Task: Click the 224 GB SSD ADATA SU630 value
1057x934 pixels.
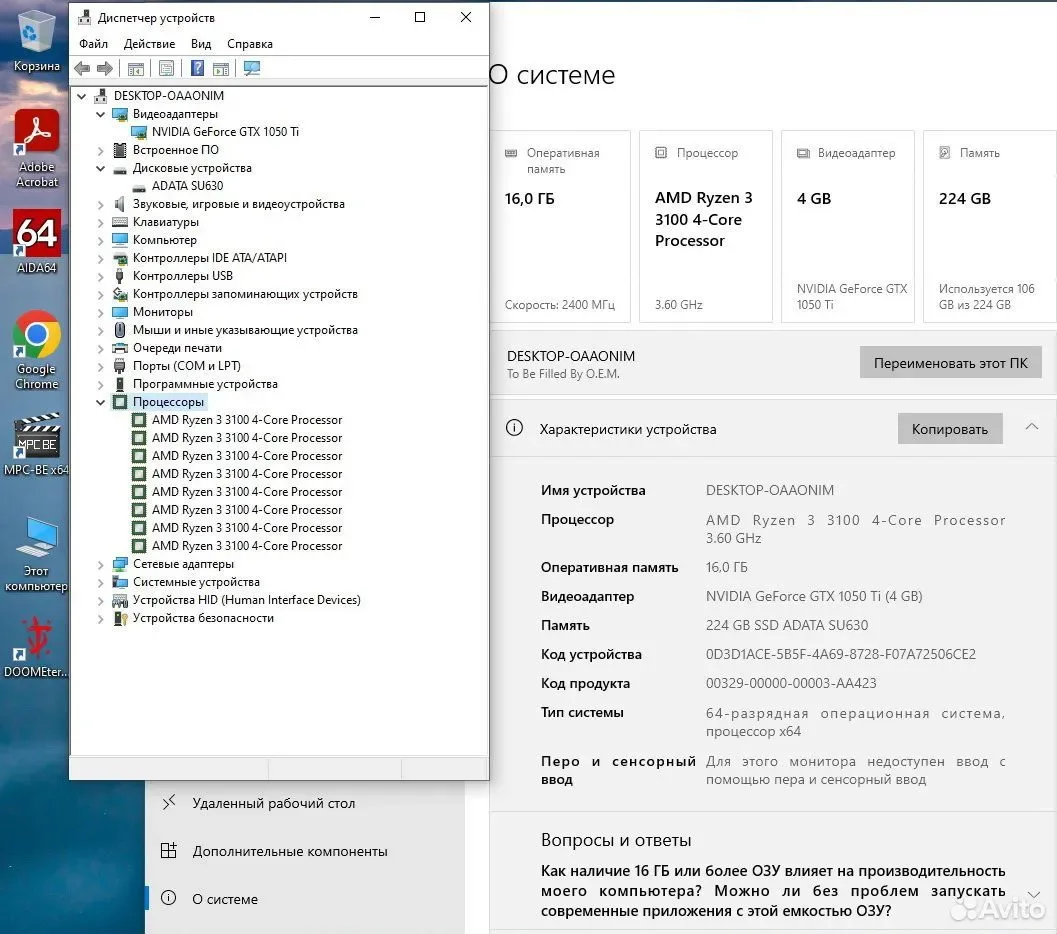Action: click(787, 625)
